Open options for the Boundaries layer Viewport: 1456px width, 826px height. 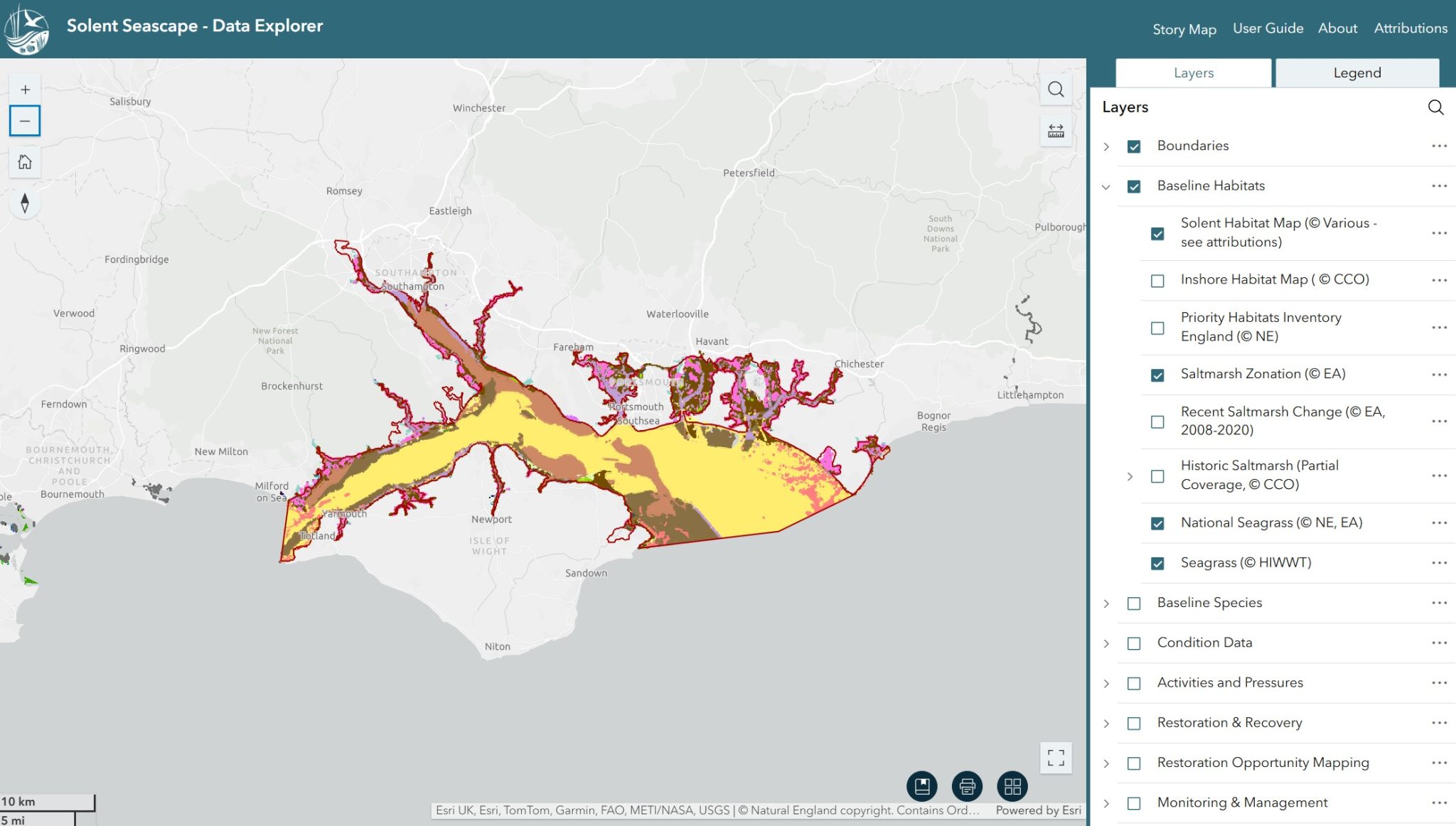point(1439,145)
